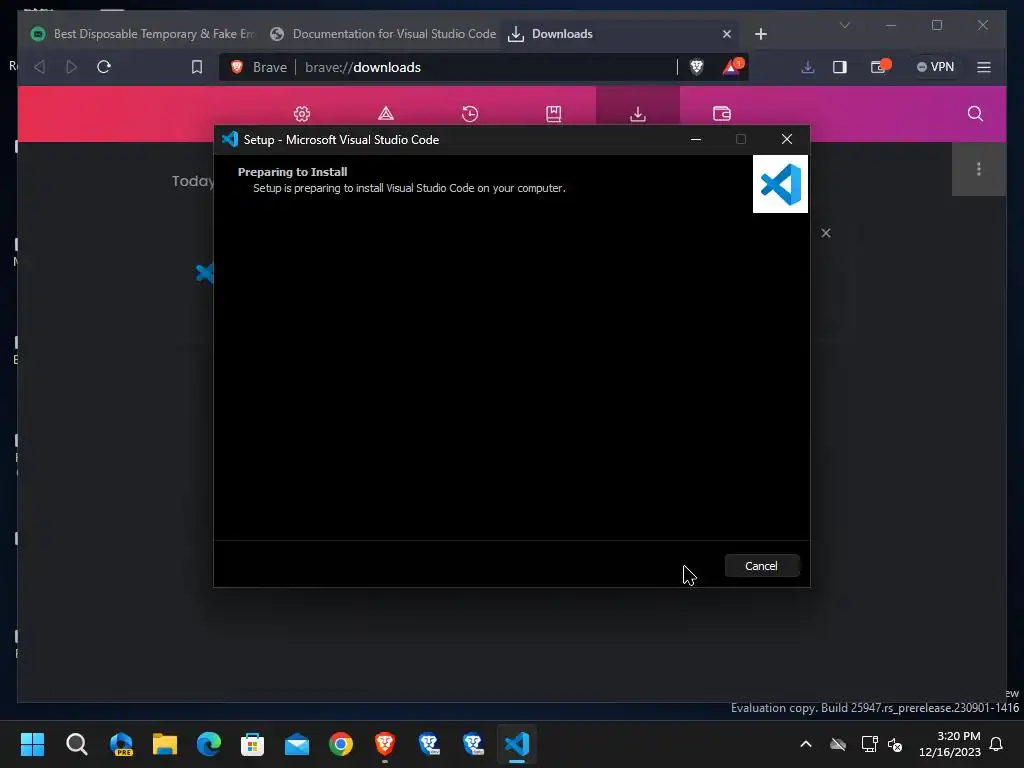
Task: Go back in Brave browser
Action: [39, 67]
